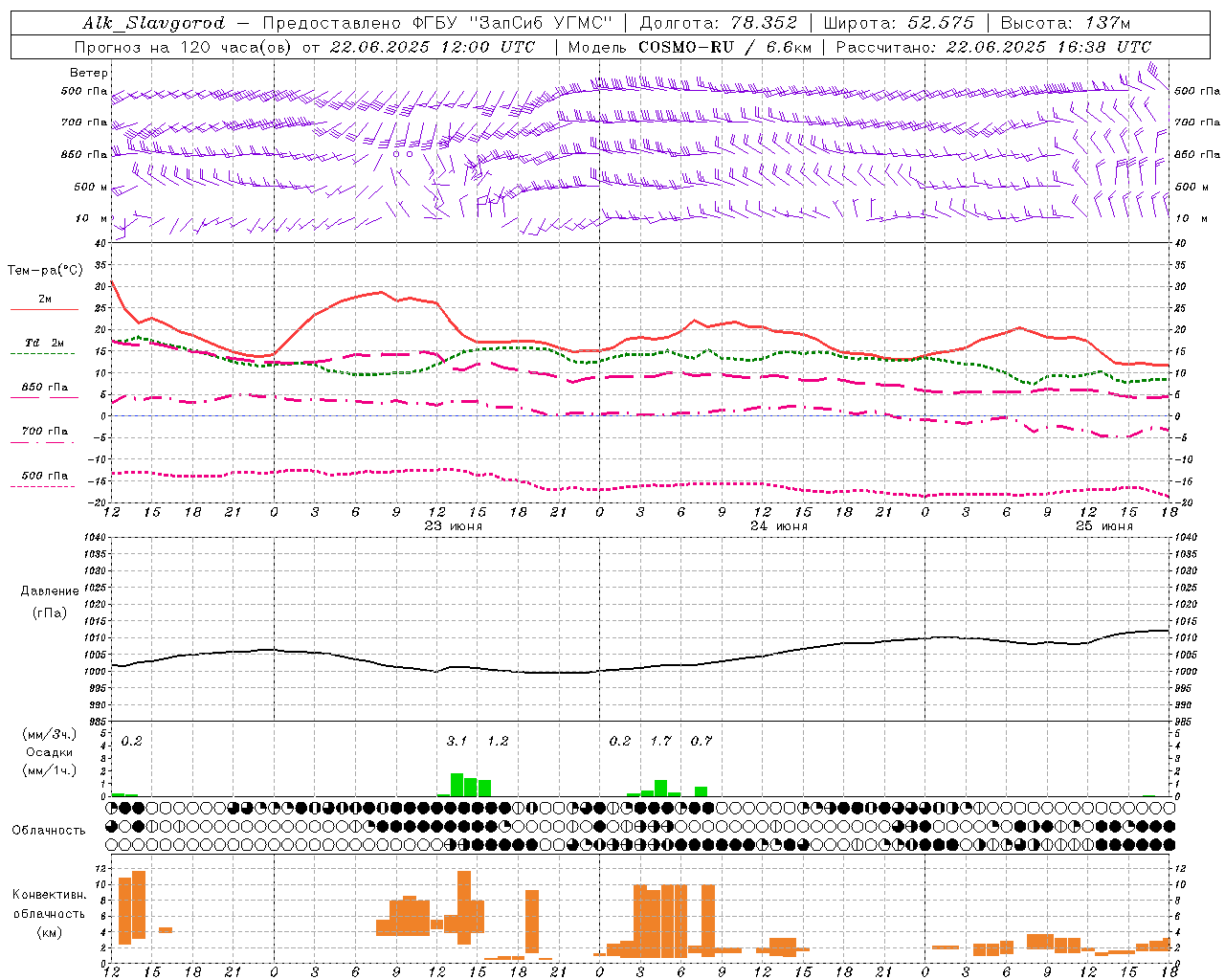
Task: Click the dotted 500 гПа legend line sample
Action: [43, 487]
